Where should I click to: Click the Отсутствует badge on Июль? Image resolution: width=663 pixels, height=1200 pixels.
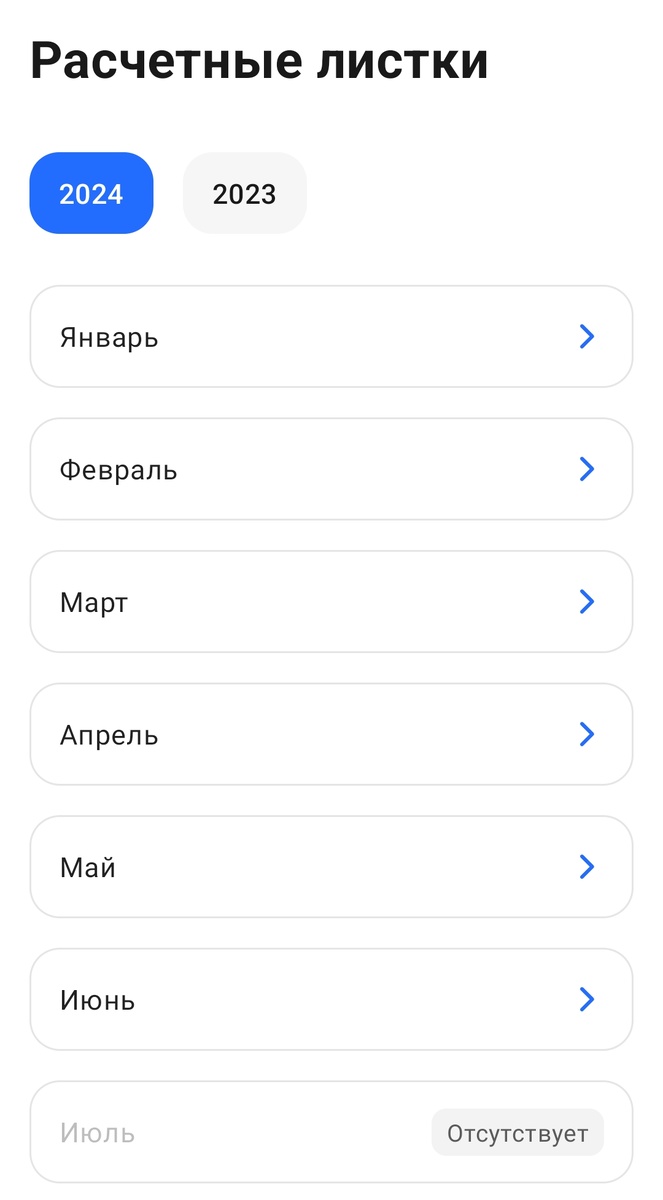517,1132
